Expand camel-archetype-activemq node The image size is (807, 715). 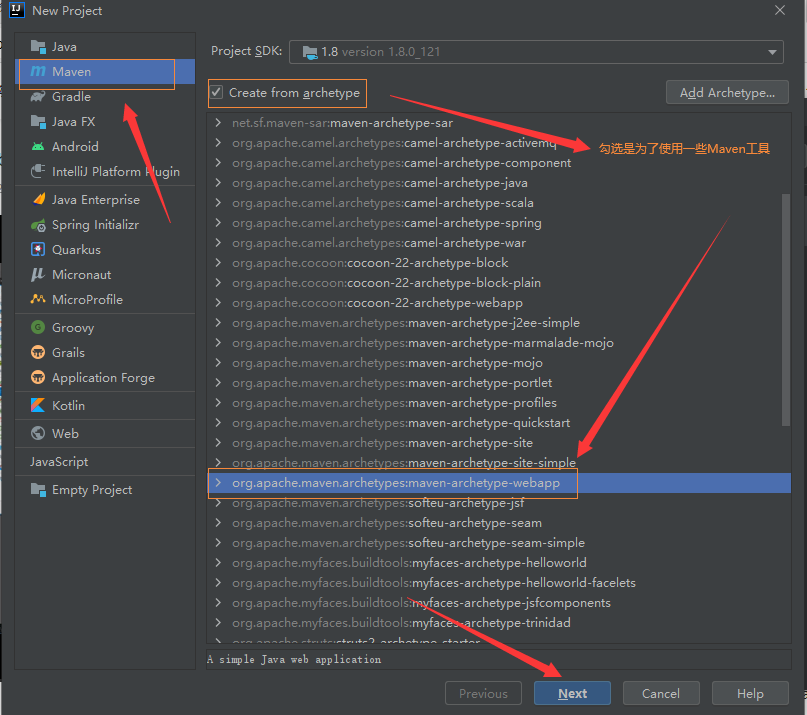pyautogui.click(x=218, y=143)
